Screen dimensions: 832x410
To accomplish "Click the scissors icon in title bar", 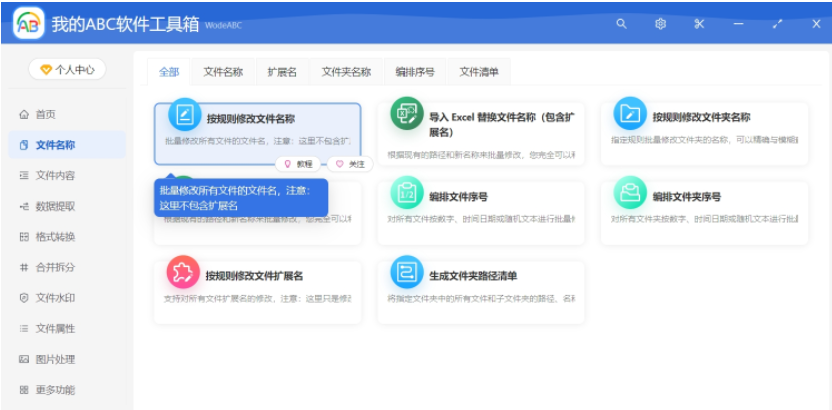I will coord(699,23).
